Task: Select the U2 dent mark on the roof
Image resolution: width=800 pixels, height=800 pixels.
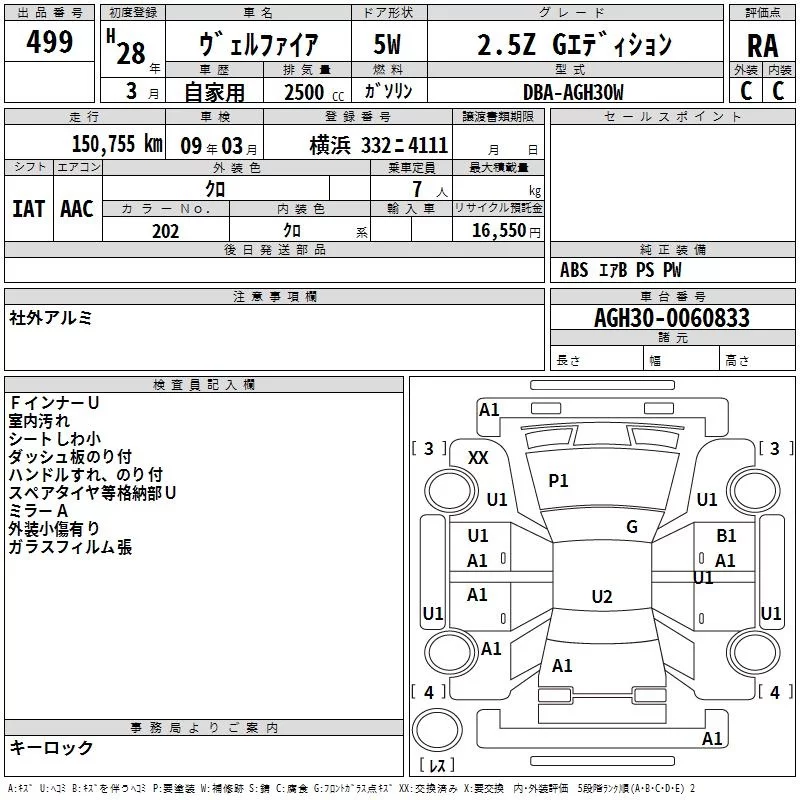Action: pos(601,597)
